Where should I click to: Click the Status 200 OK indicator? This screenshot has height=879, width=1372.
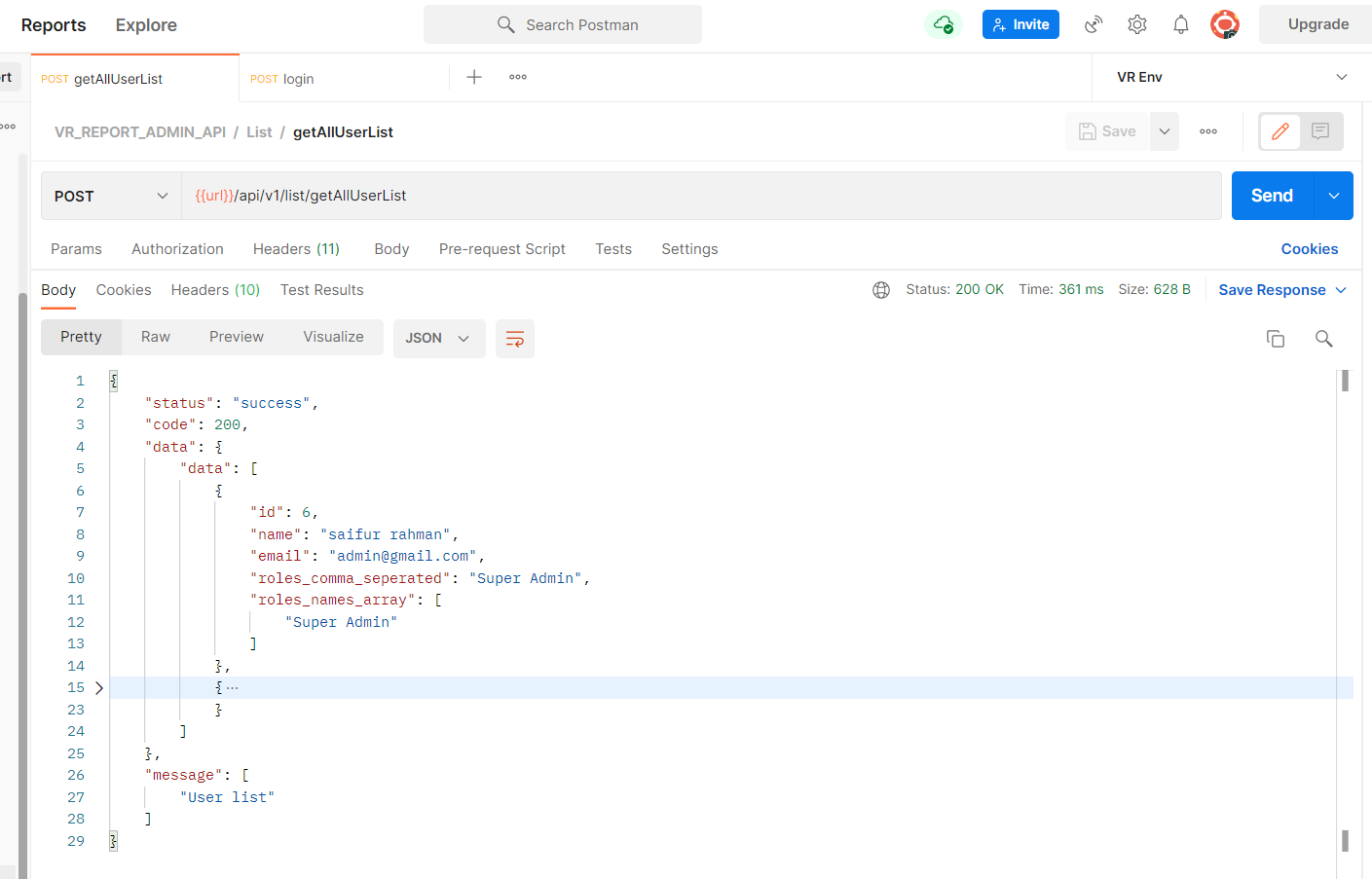954,290
